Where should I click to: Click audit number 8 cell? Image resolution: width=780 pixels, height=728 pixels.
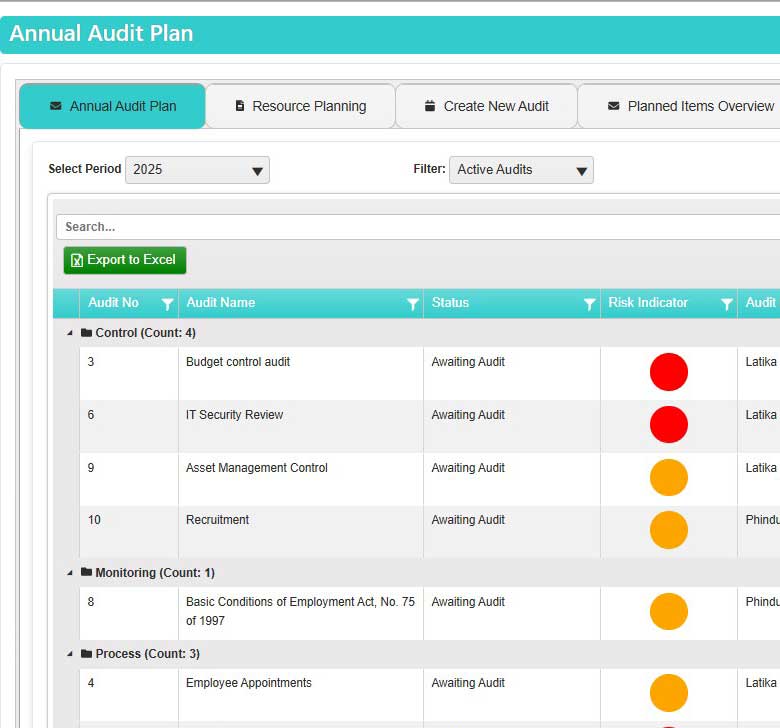(x=129, y=613)
